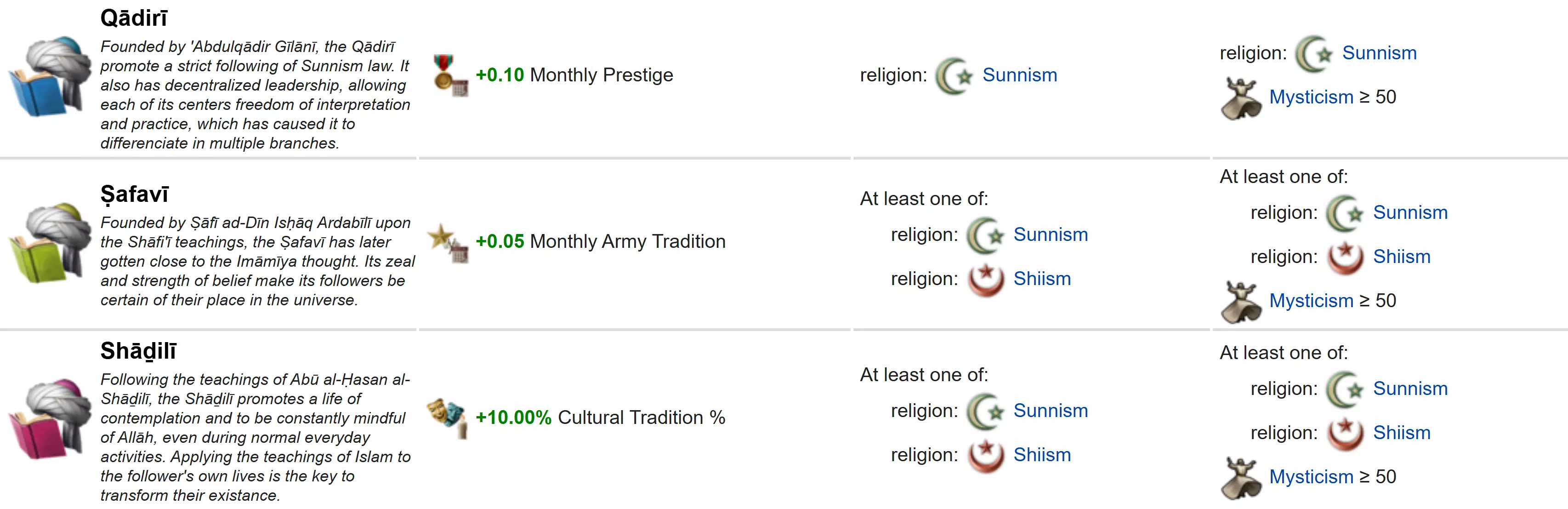Open the Mysticism link in Shāḏilī's row
This screenshot has width=1568, height=509.
[1311, 477]
